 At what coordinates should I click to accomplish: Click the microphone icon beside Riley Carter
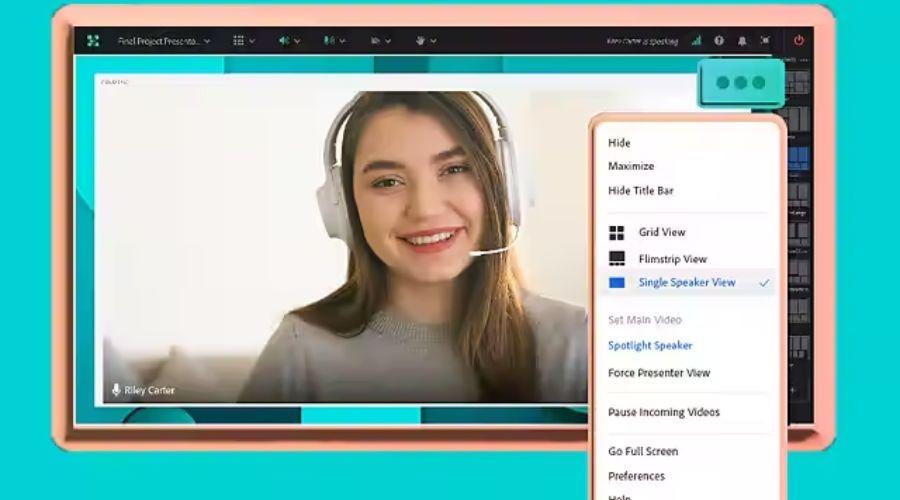click(x=116, y=390)
